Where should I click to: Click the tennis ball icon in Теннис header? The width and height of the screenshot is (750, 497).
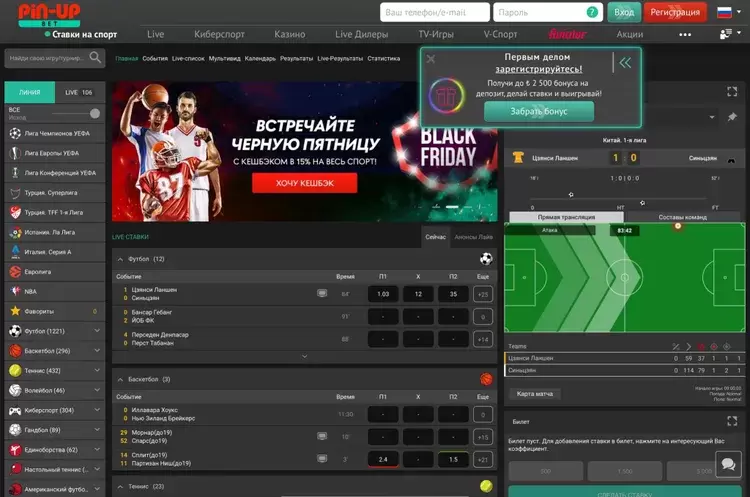click(x=486, y=486)
